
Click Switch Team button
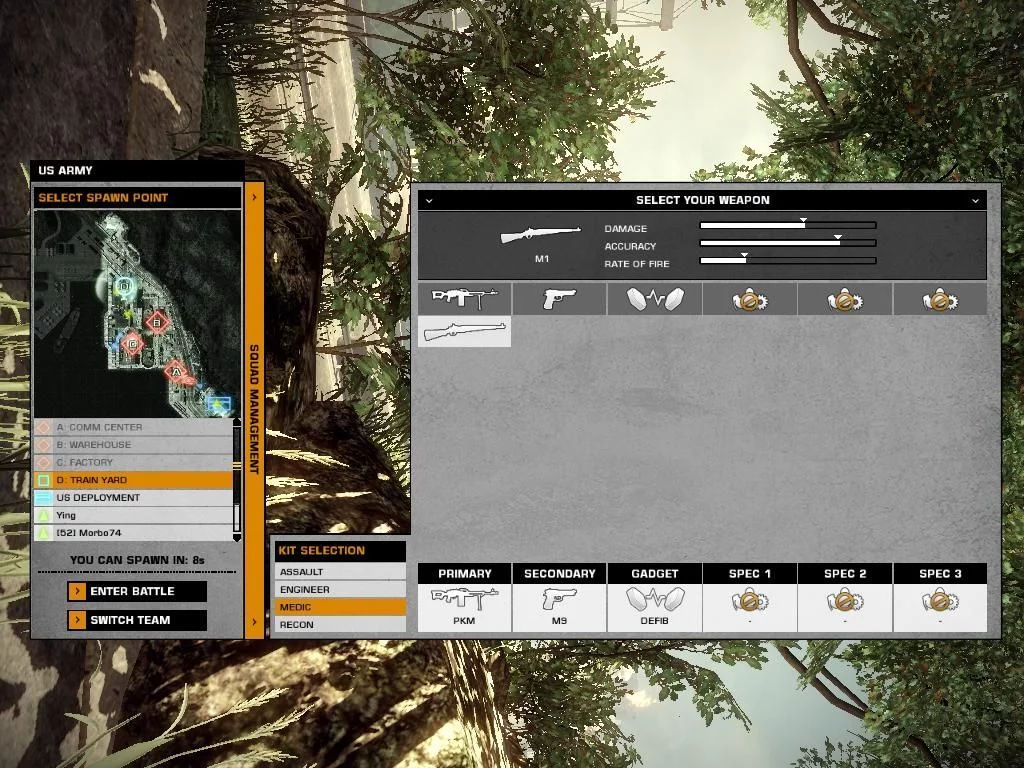pyautogui.click(x=137, y=620)
